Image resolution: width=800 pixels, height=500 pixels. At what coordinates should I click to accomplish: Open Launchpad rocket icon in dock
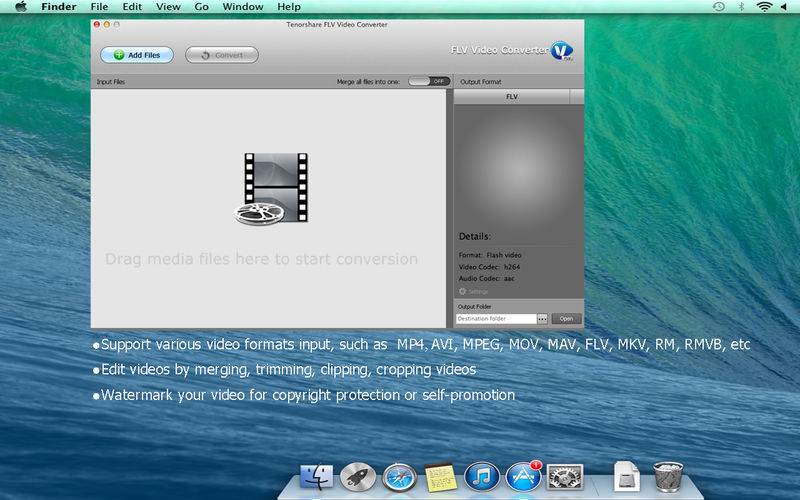(357, 477)
